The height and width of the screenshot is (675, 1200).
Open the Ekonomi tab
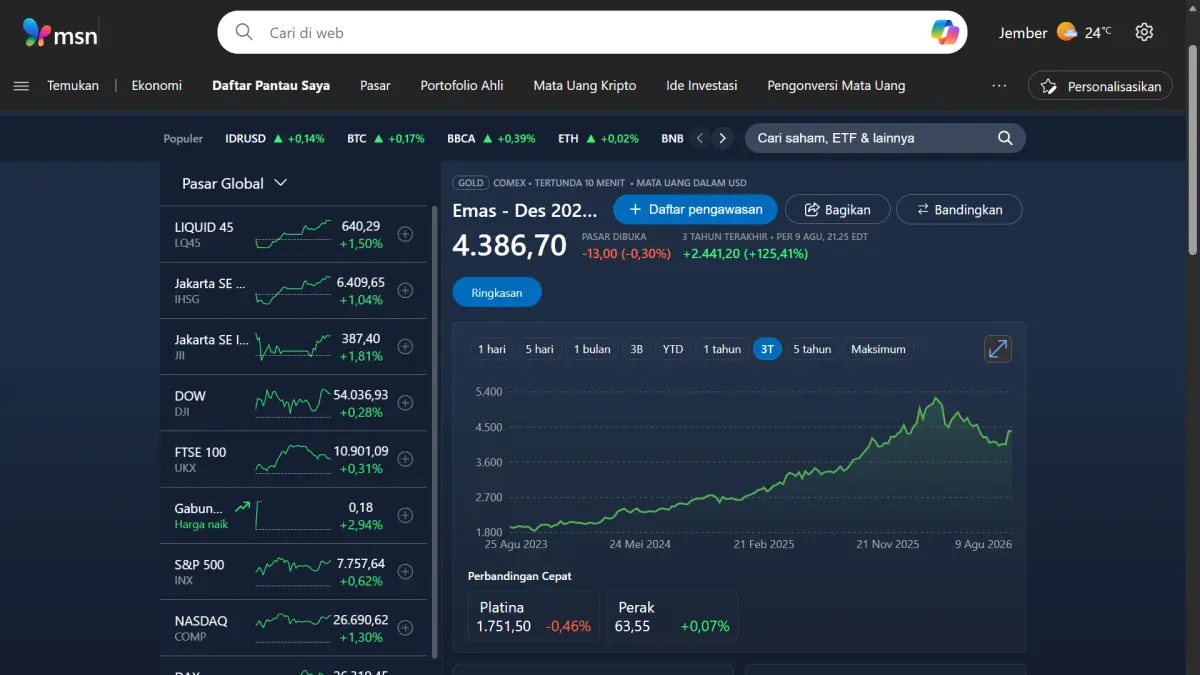pos(157,86)
